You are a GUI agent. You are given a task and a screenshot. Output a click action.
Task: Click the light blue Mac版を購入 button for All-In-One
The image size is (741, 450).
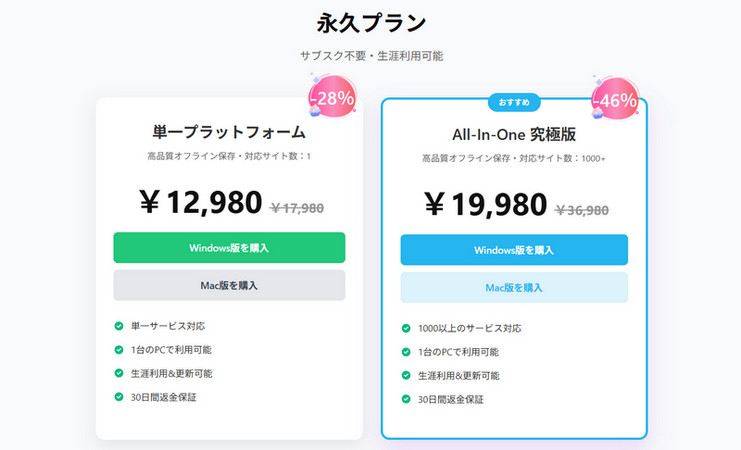pyautogui.click(x=514, y=287)
